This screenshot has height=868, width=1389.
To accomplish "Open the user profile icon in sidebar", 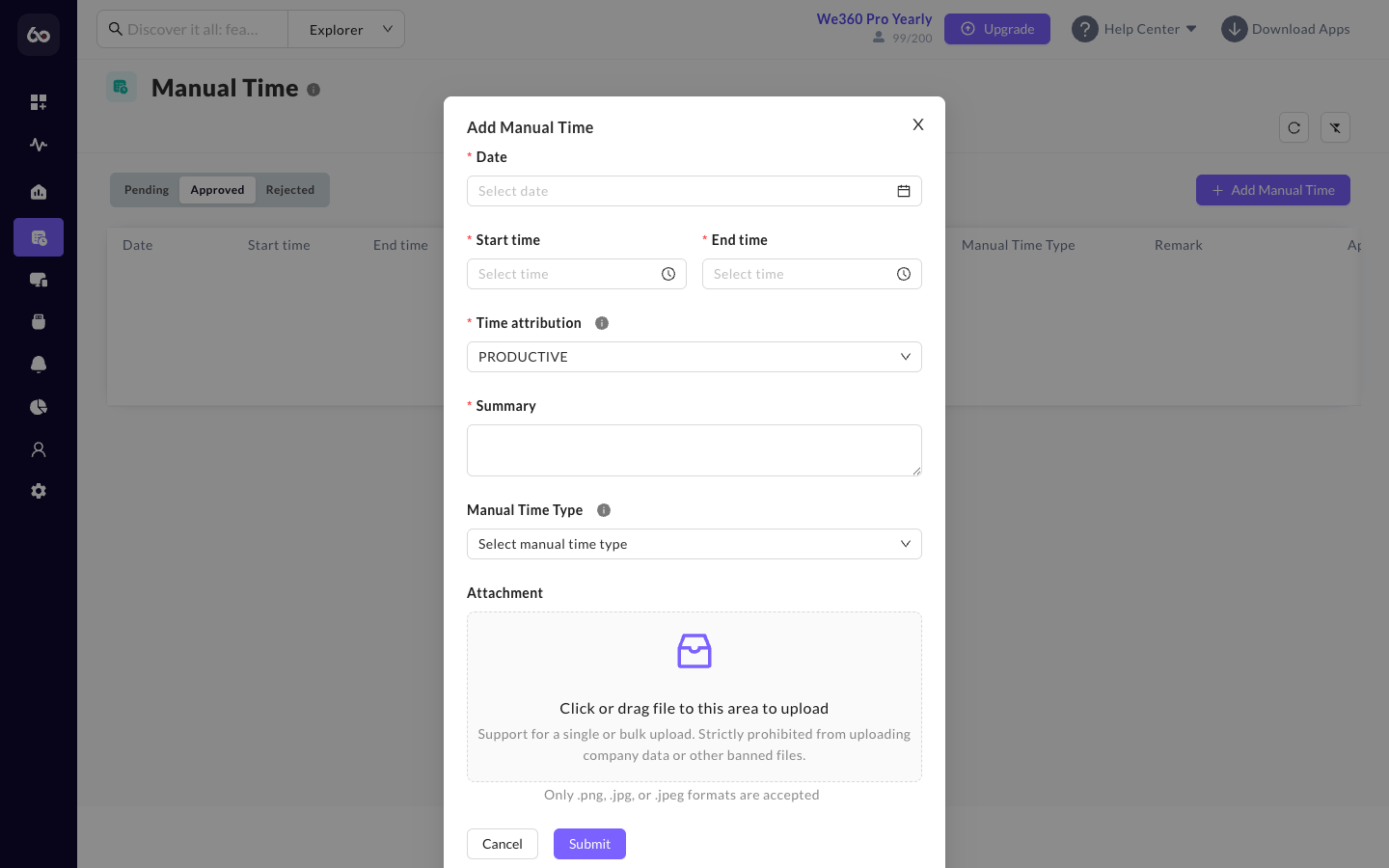I will [x=39, y=449].
